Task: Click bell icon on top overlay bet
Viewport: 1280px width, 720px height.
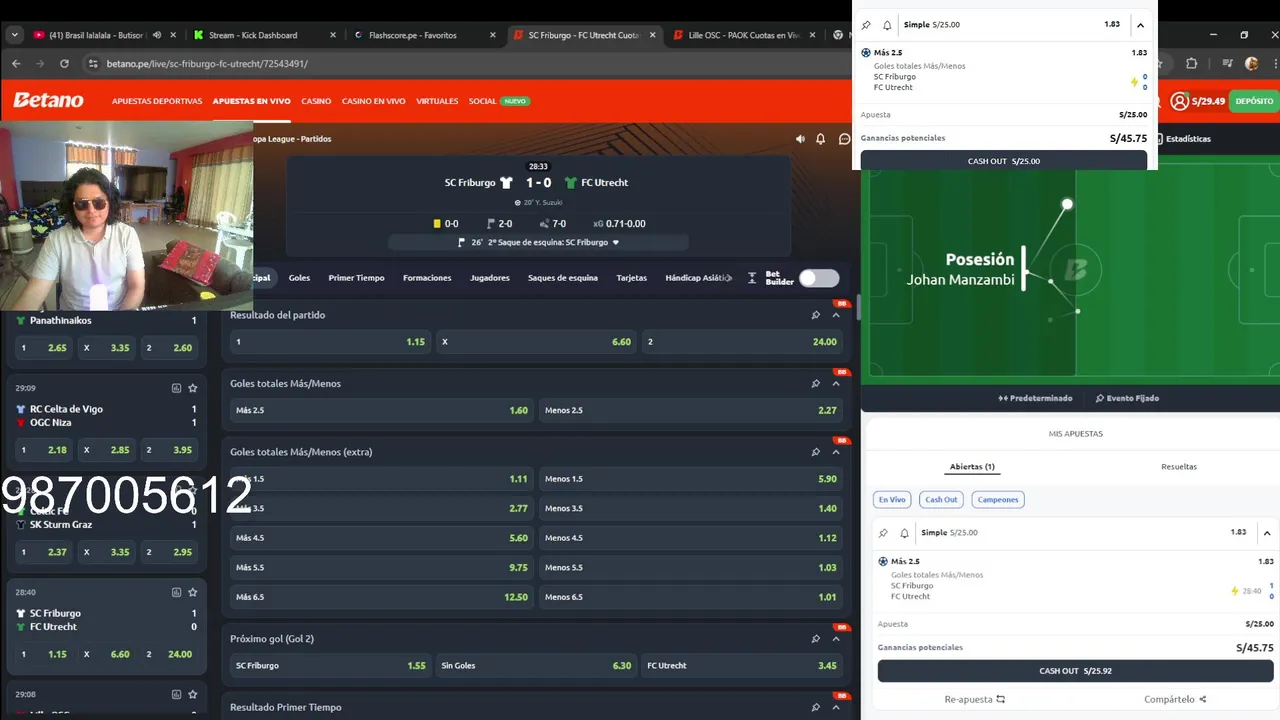Action: (x=887, y=25)
